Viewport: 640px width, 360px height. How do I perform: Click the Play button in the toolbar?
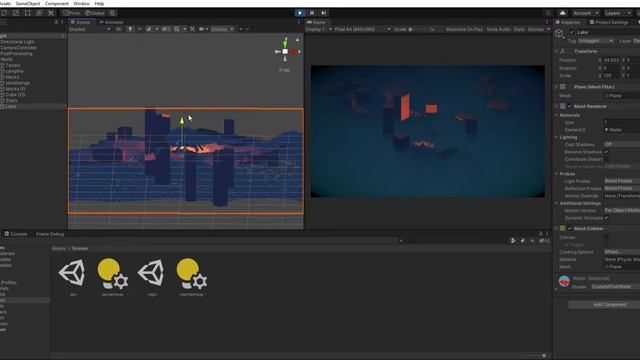point(300,13)
